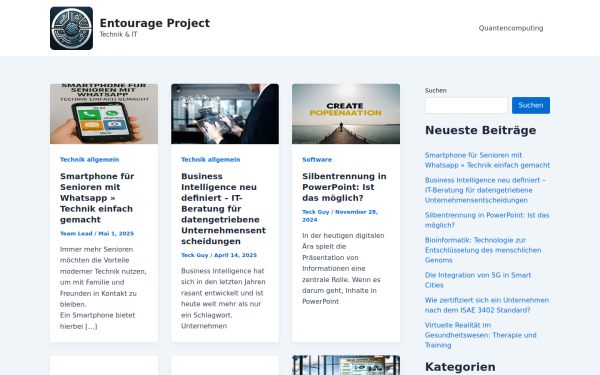Open sidebar link Virtuelle Realität im Gesundheitswesen

(x=481, y=335)
